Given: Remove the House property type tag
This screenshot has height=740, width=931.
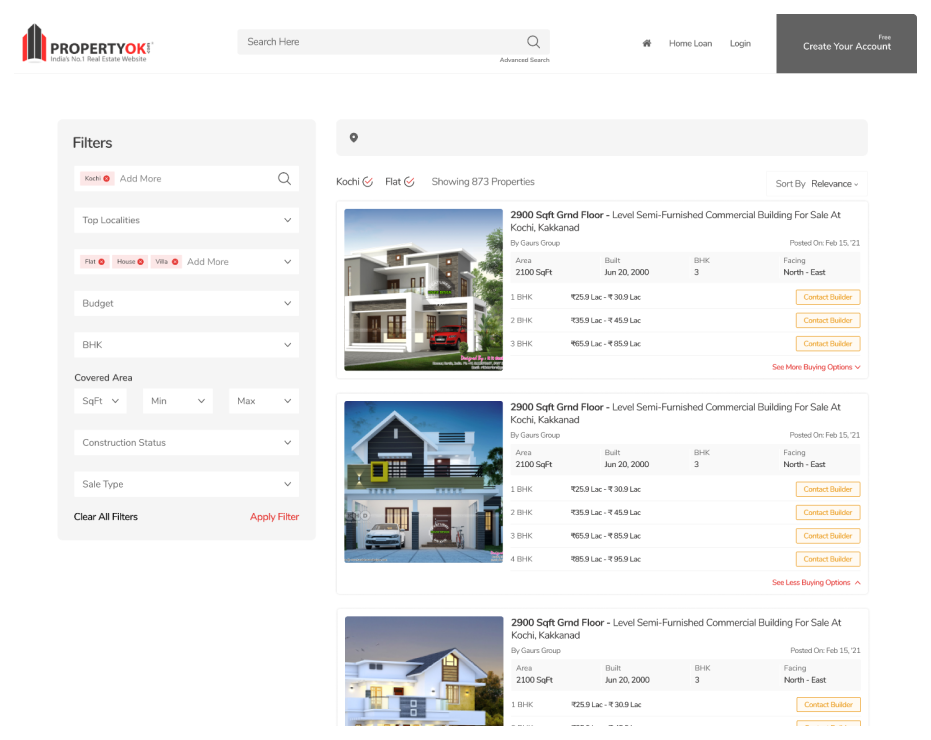Looking at the screenshot, I should click(141, 262).
